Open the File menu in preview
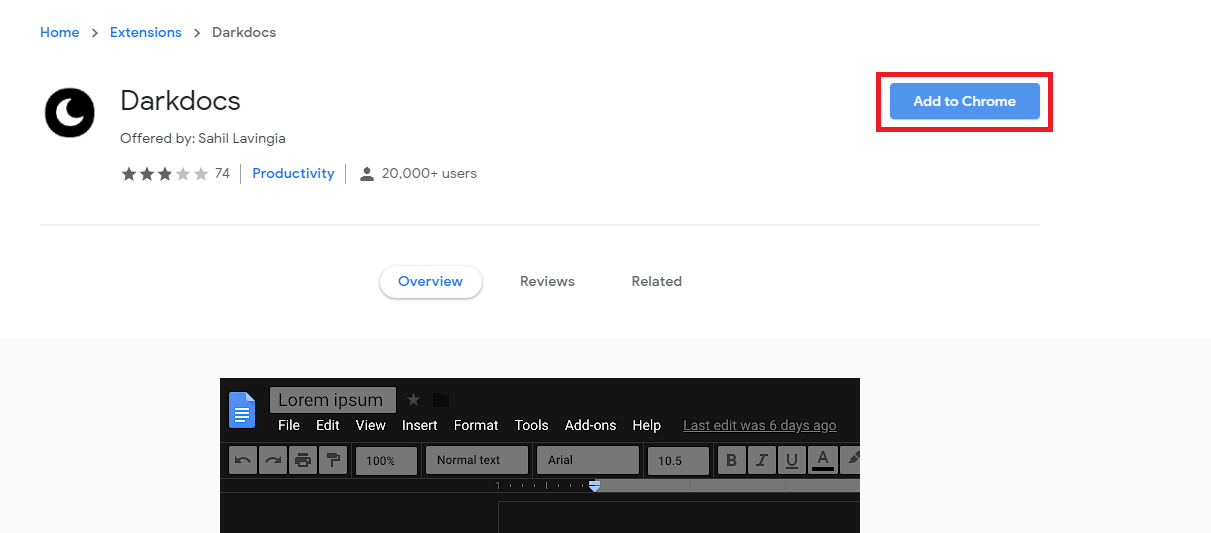The image size is (1211, 533). pos(289,425)
